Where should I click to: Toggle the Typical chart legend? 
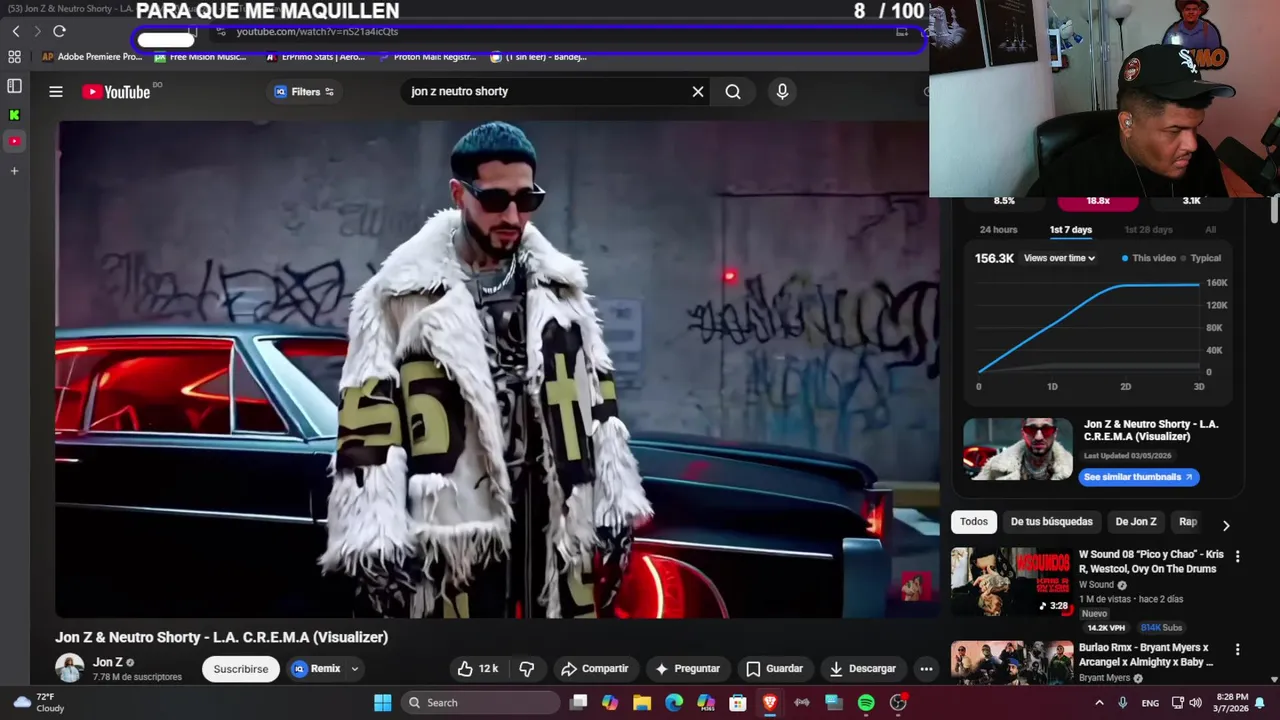(x=1201, y=258)
